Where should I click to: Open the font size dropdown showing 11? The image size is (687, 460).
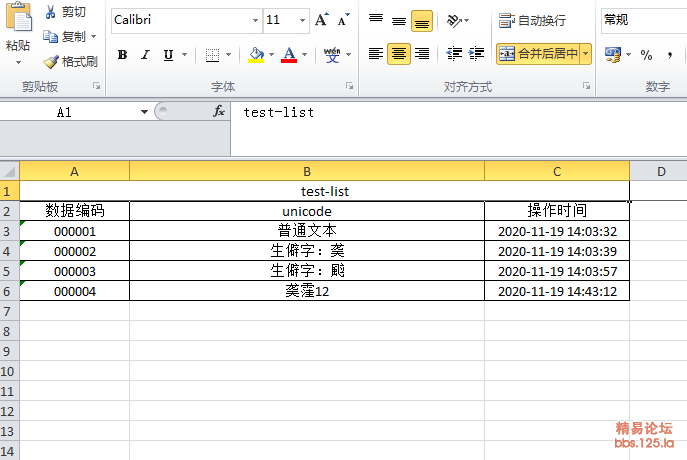pyautogui.click(x=302, y=20)
